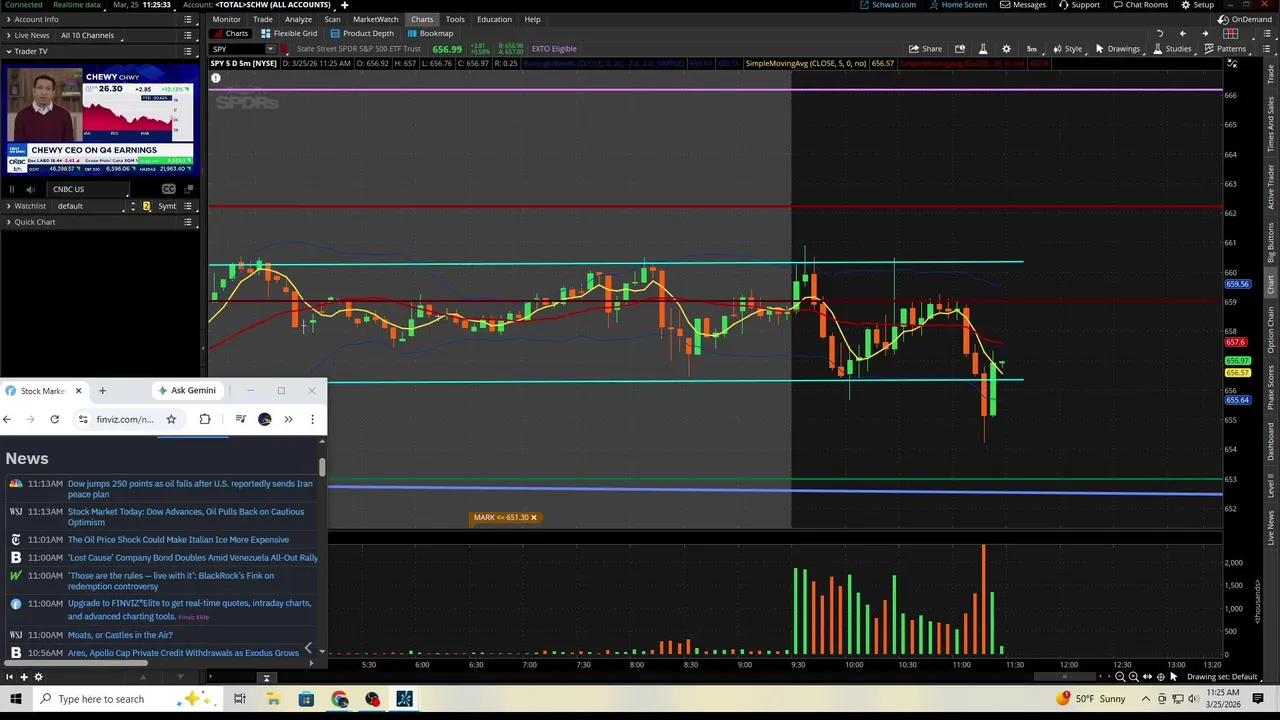Open the Studies menu
The image size is (1280, 720).
[x=1171, y=49]
